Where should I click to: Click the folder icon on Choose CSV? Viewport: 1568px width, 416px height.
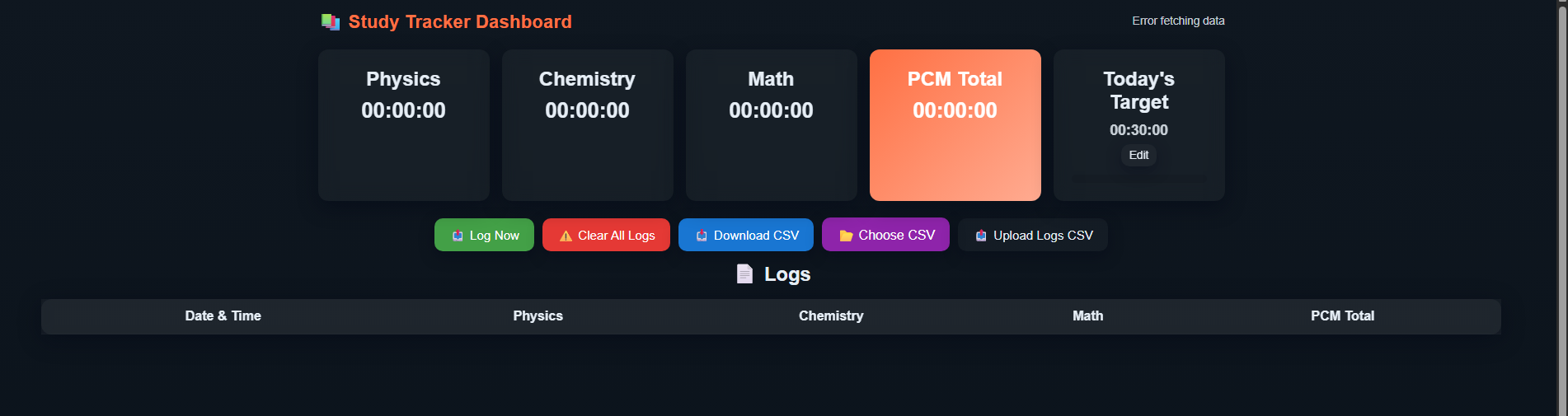(x=846, y=236)
